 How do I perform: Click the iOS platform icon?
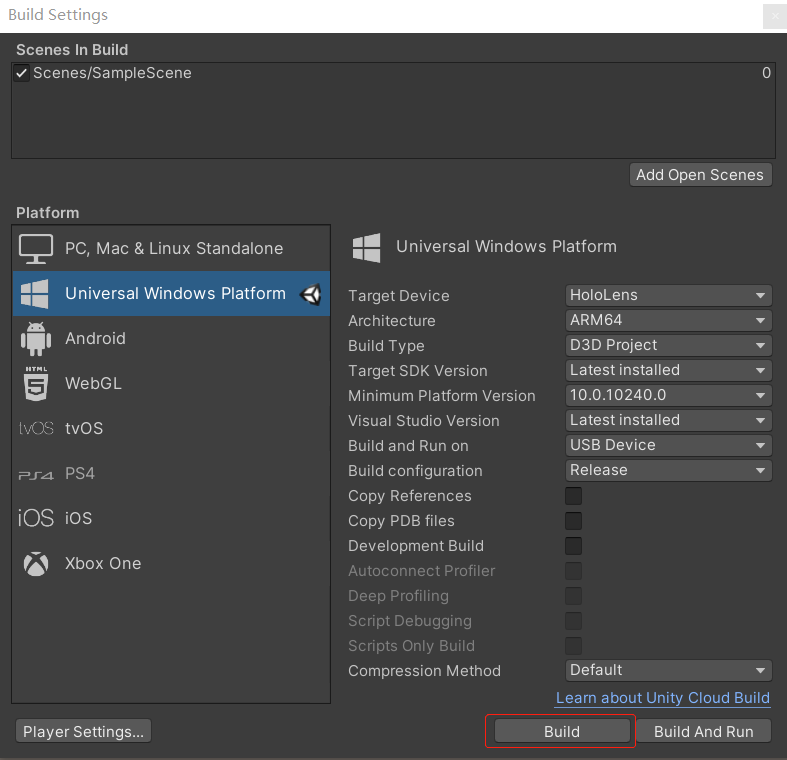[x=36, y=518]
